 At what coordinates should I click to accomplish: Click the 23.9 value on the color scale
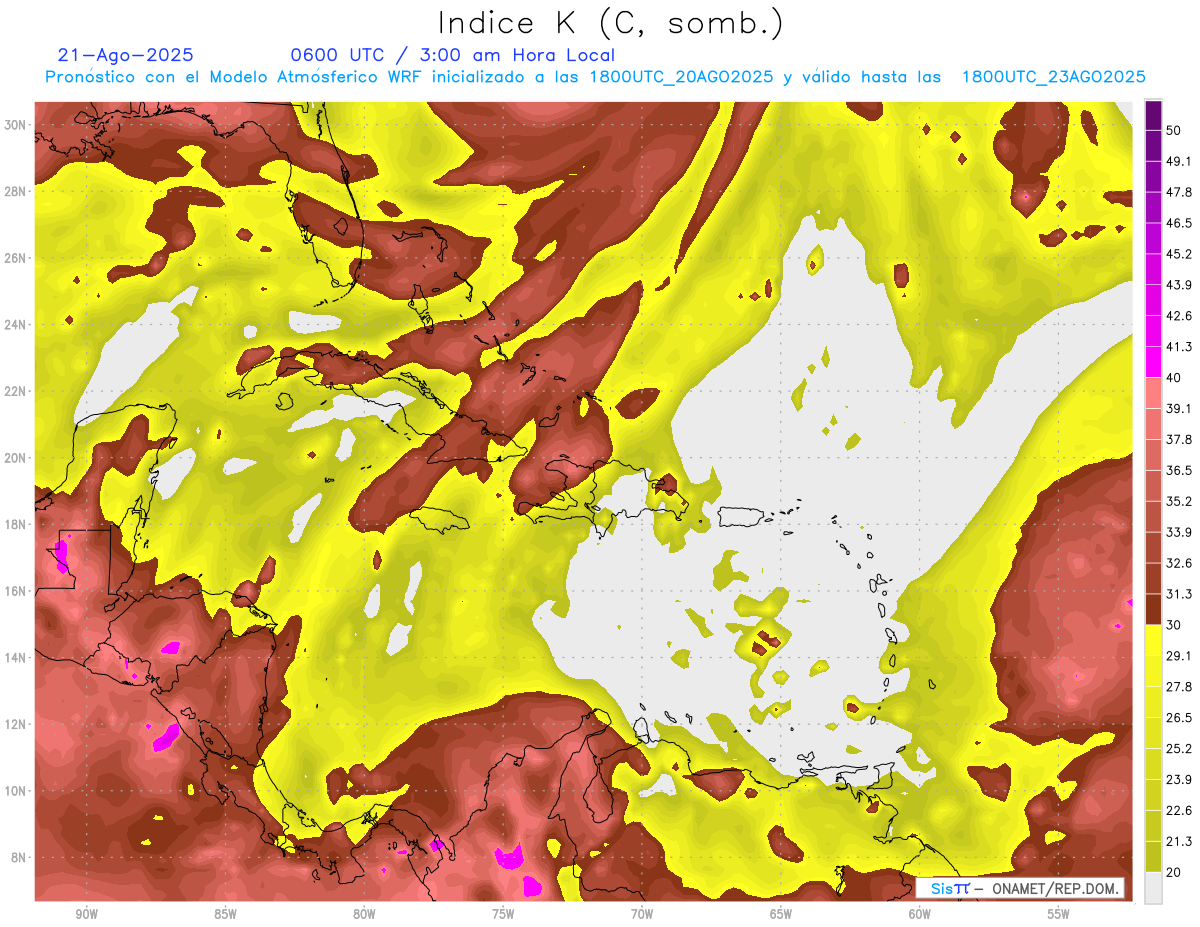click(x=1178, y=779)
